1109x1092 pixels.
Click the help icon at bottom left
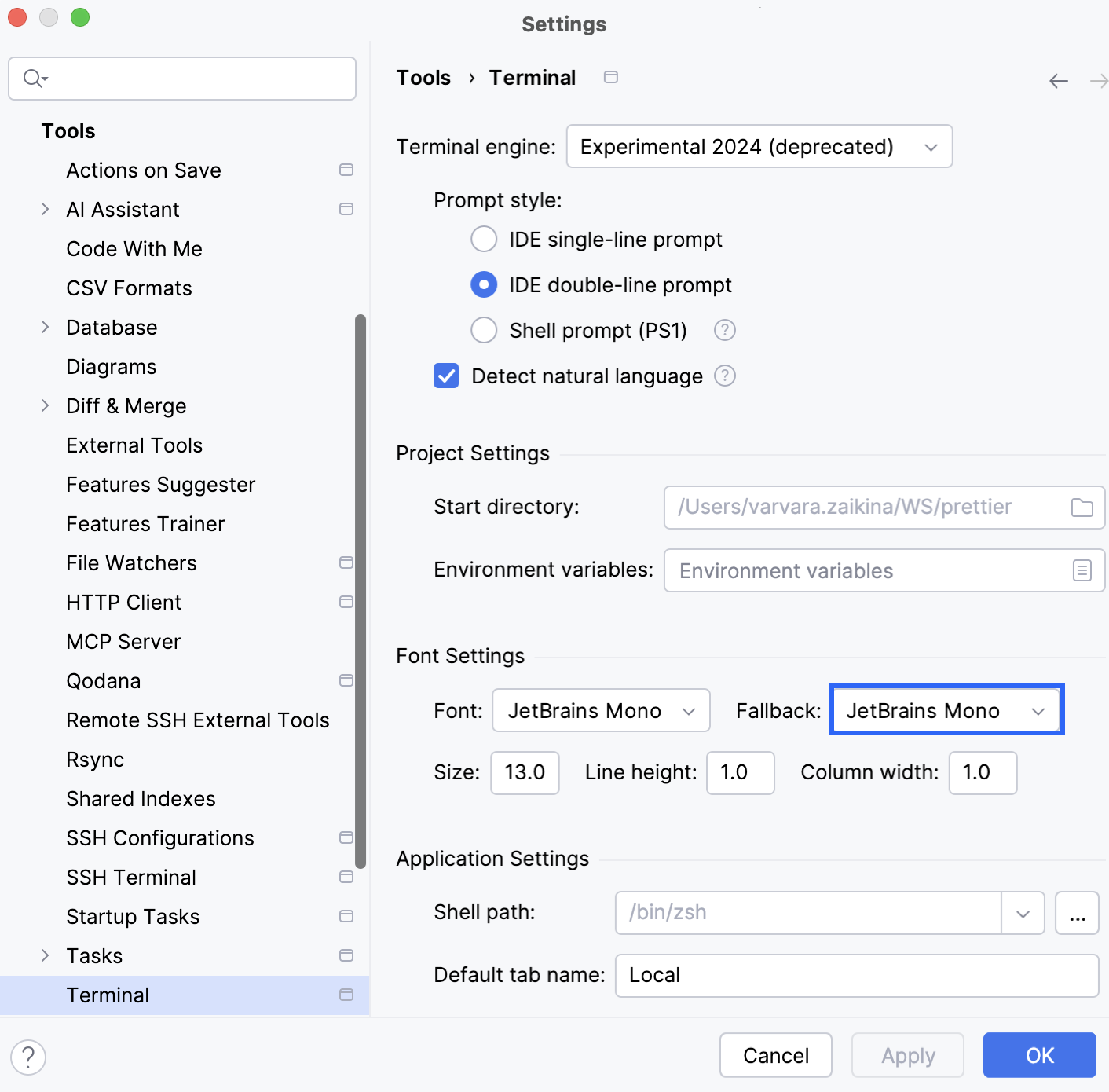29,1057
